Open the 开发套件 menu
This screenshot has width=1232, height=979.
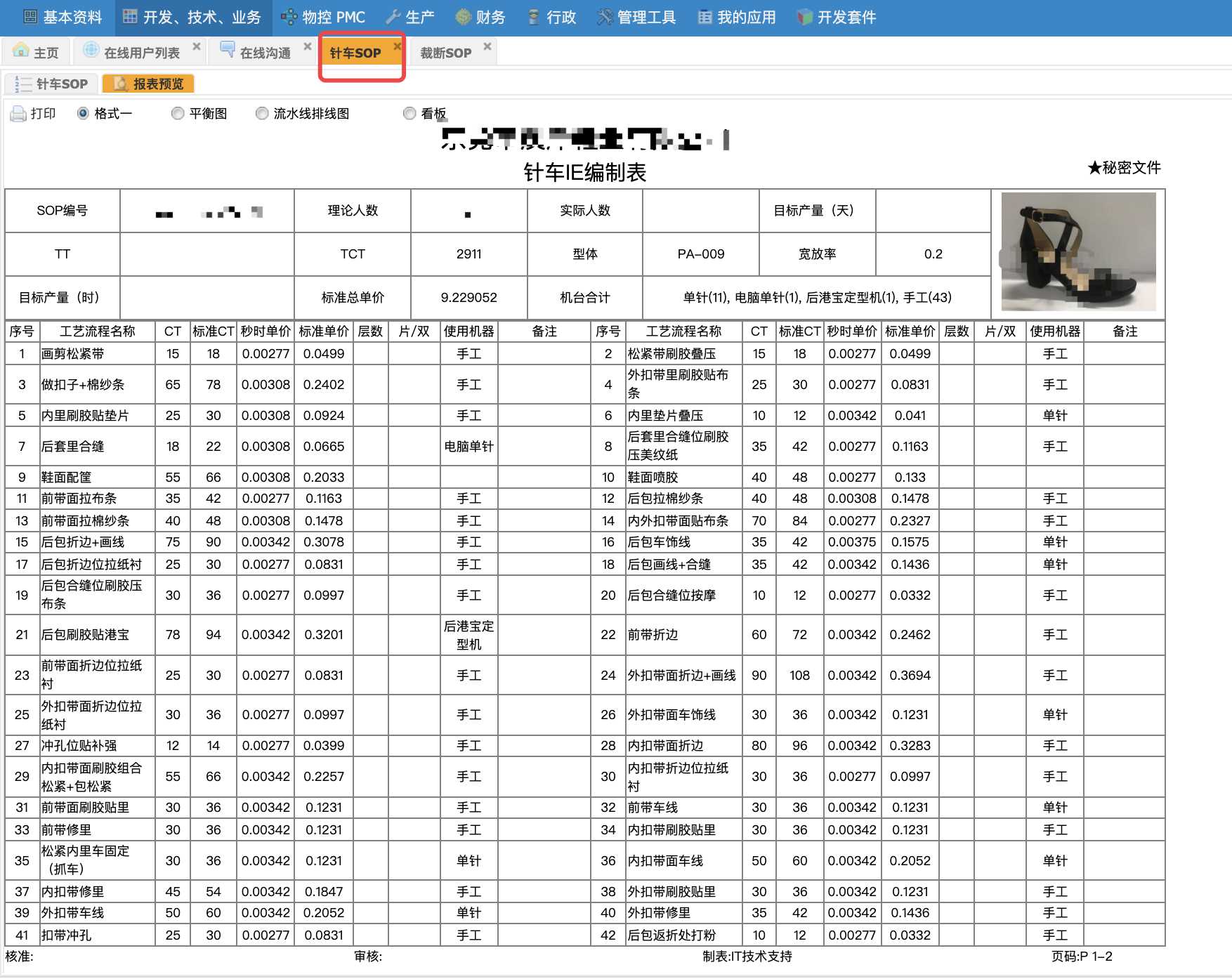837,18
